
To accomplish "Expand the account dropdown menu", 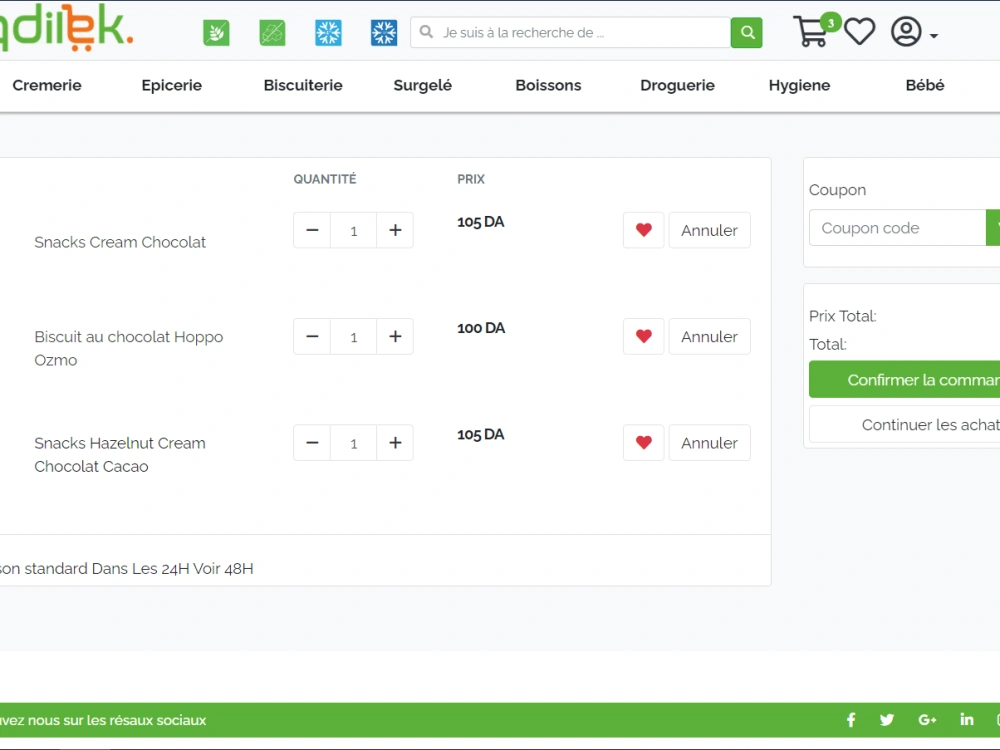I will click(932, 36).
